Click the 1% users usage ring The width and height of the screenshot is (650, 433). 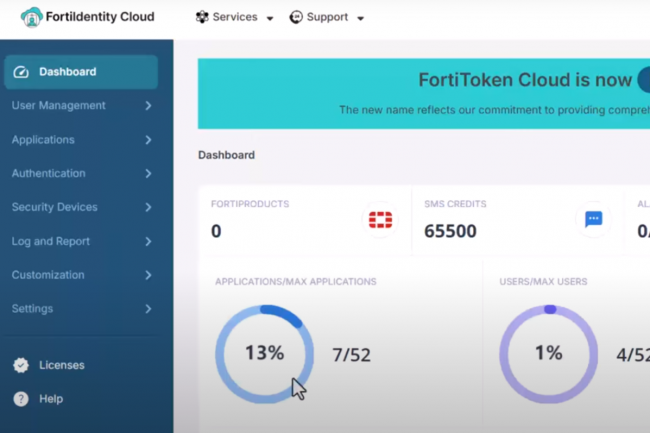click(548, 353)
